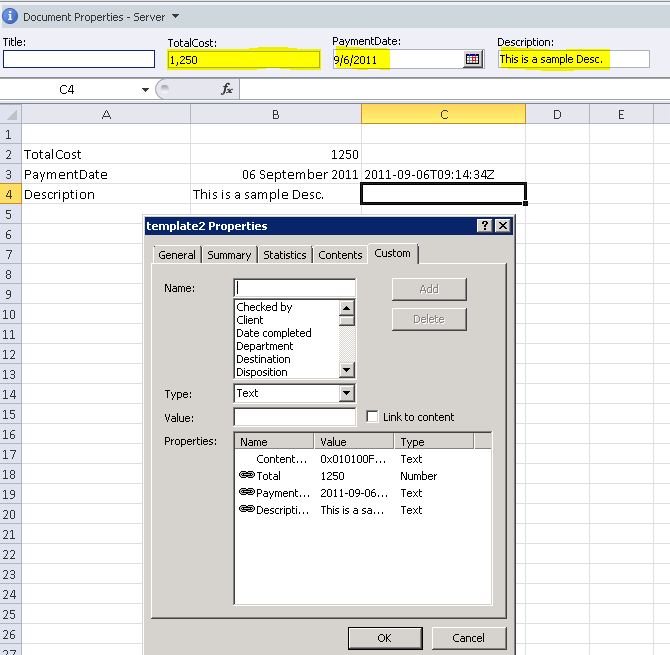Expand the Document Properties - Server dropdown
The width and height of the screenshot is (670, 655).
(176, 16)
